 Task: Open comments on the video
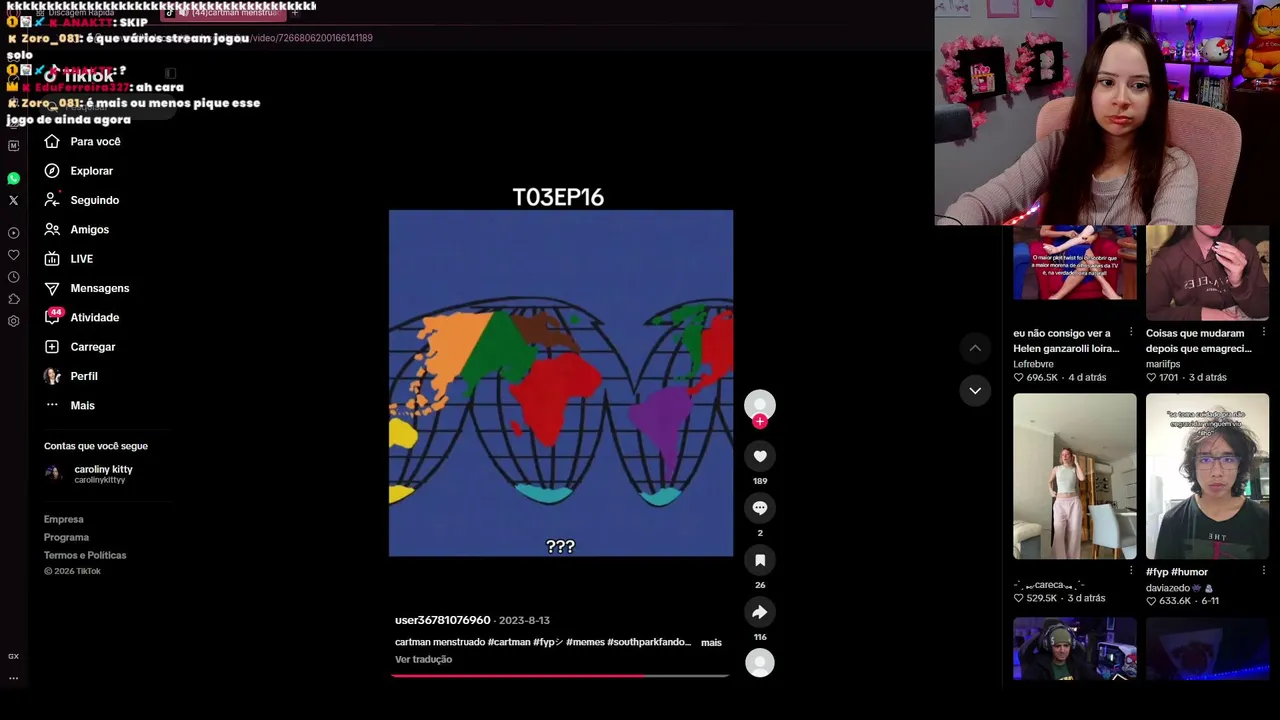pos(760,508)
